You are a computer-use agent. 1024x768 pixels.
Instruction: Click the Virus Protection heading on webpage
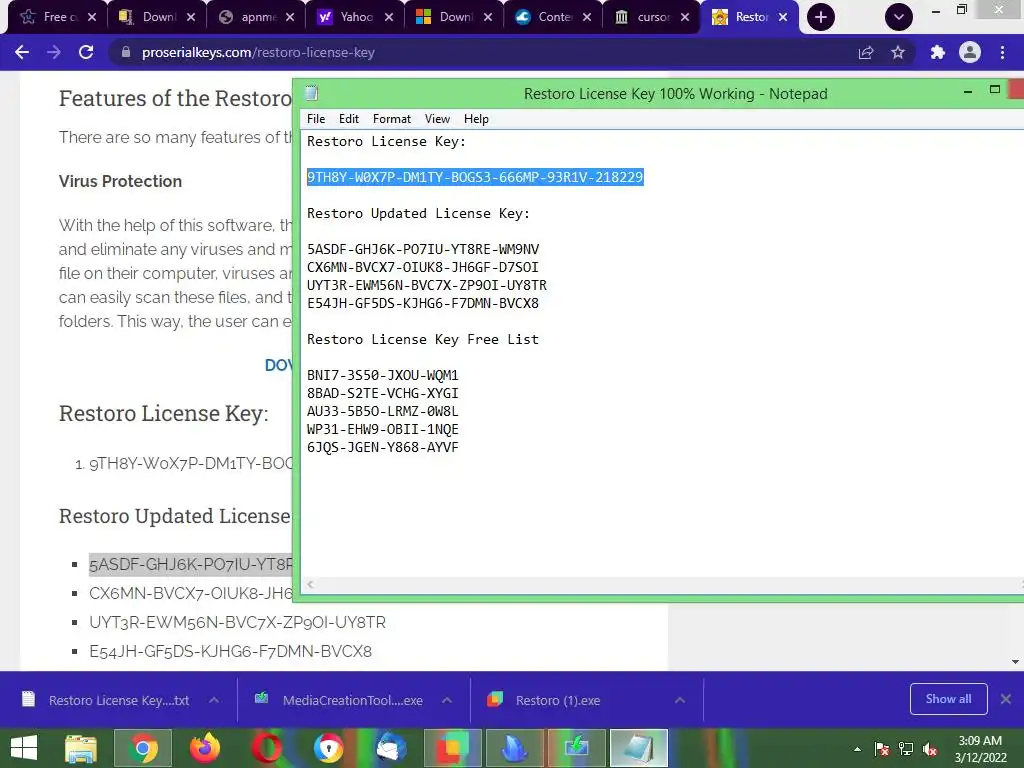pyautogui.click(x=120, y=181)
